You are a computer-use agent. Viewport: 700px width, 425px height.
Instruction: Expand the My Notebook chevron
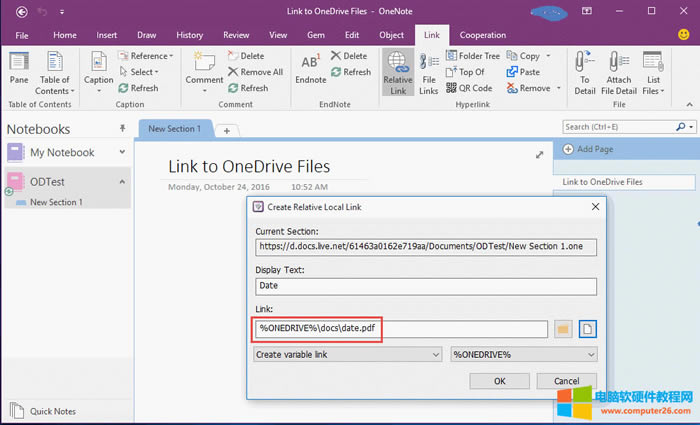[123, 153]
